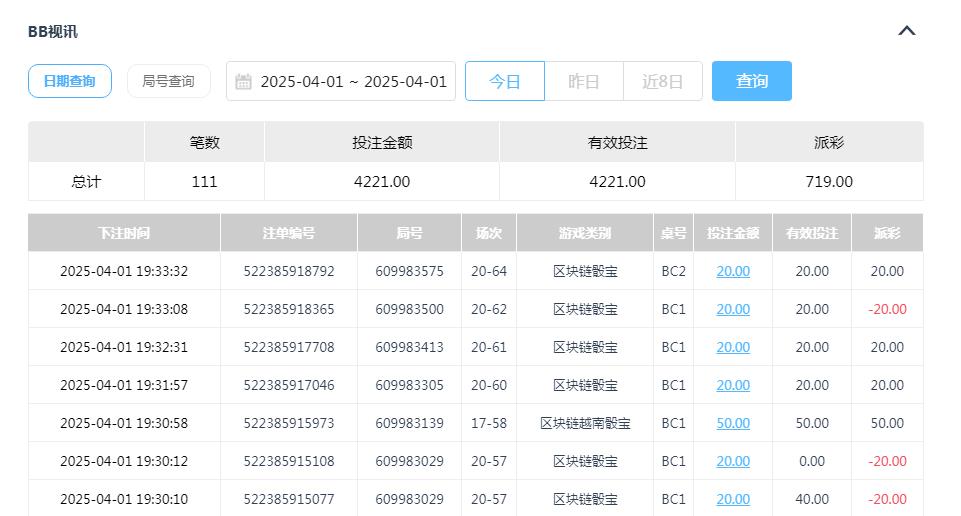Select the 今日 date tab

pos(505,81)
